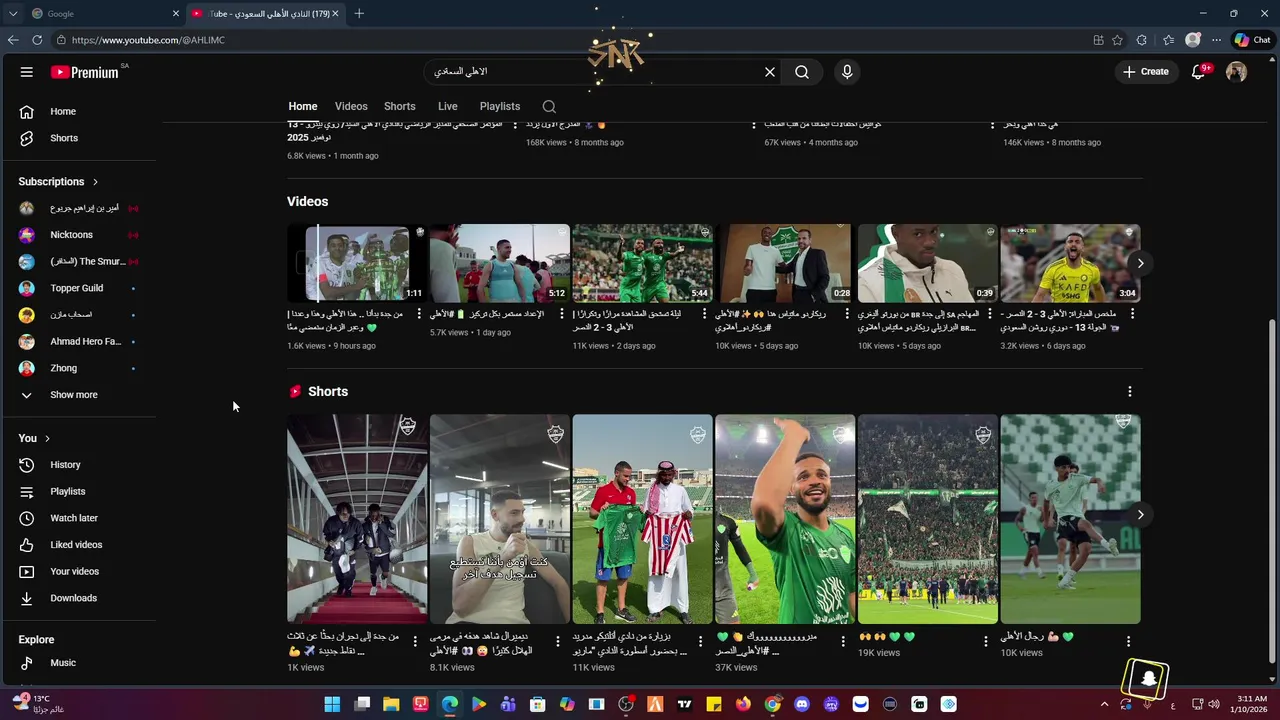Open Topper Guild subscription channel

pyautogui.click(x=77, y=288)
